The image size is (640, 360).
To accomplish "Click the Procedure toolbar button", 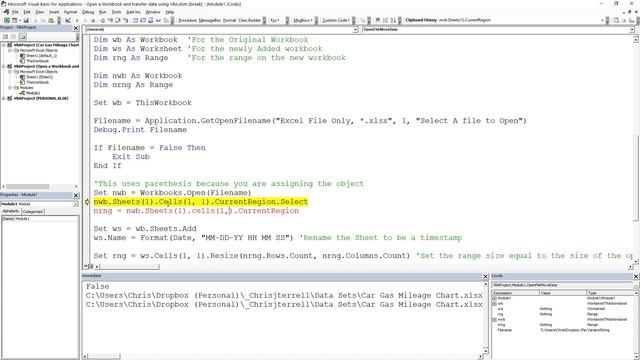I will click(x=187, y=20).
